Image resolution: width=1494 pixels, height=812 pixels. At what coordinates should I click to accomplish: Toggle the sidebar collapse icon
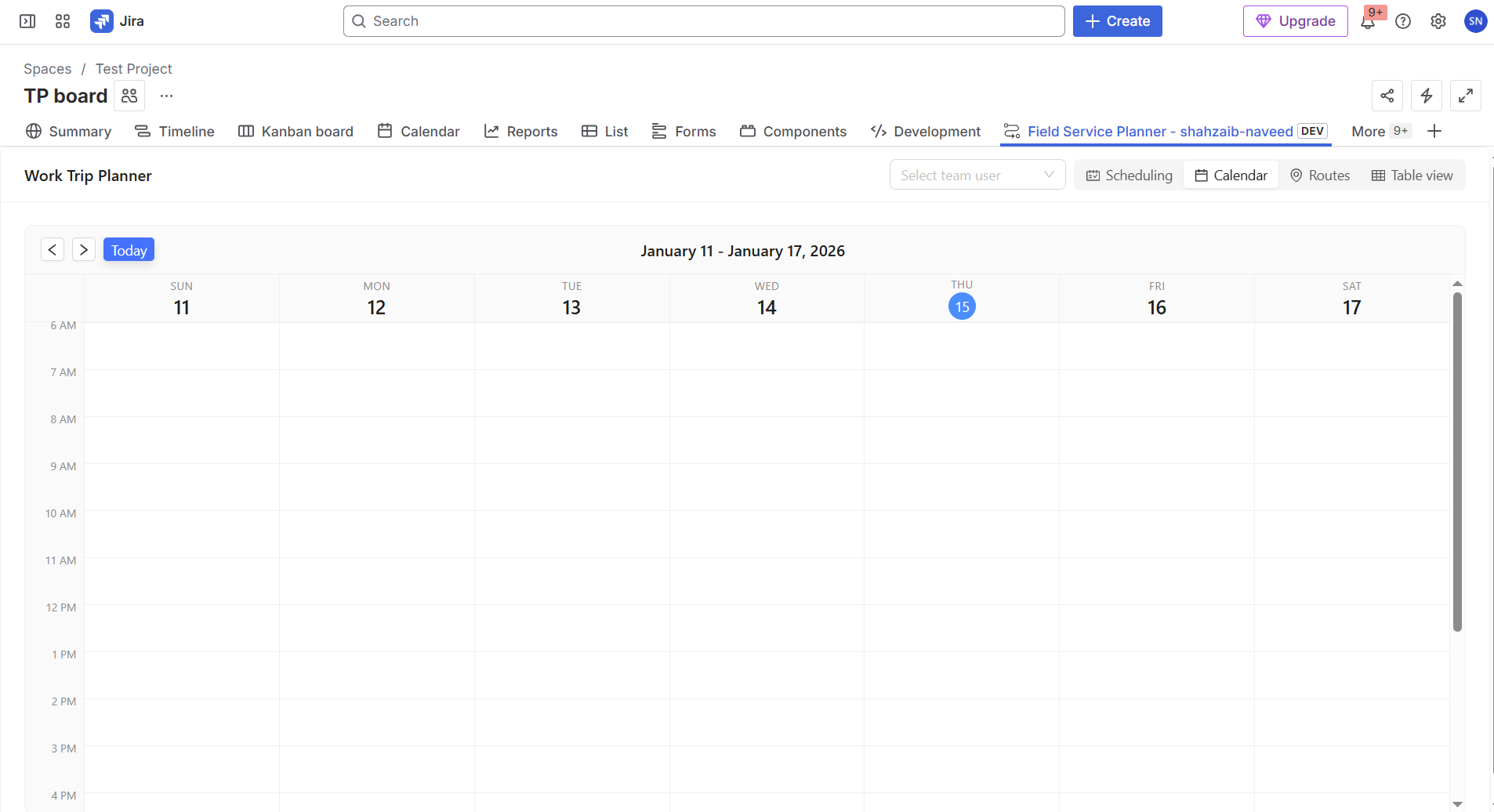tap(27, 21)
